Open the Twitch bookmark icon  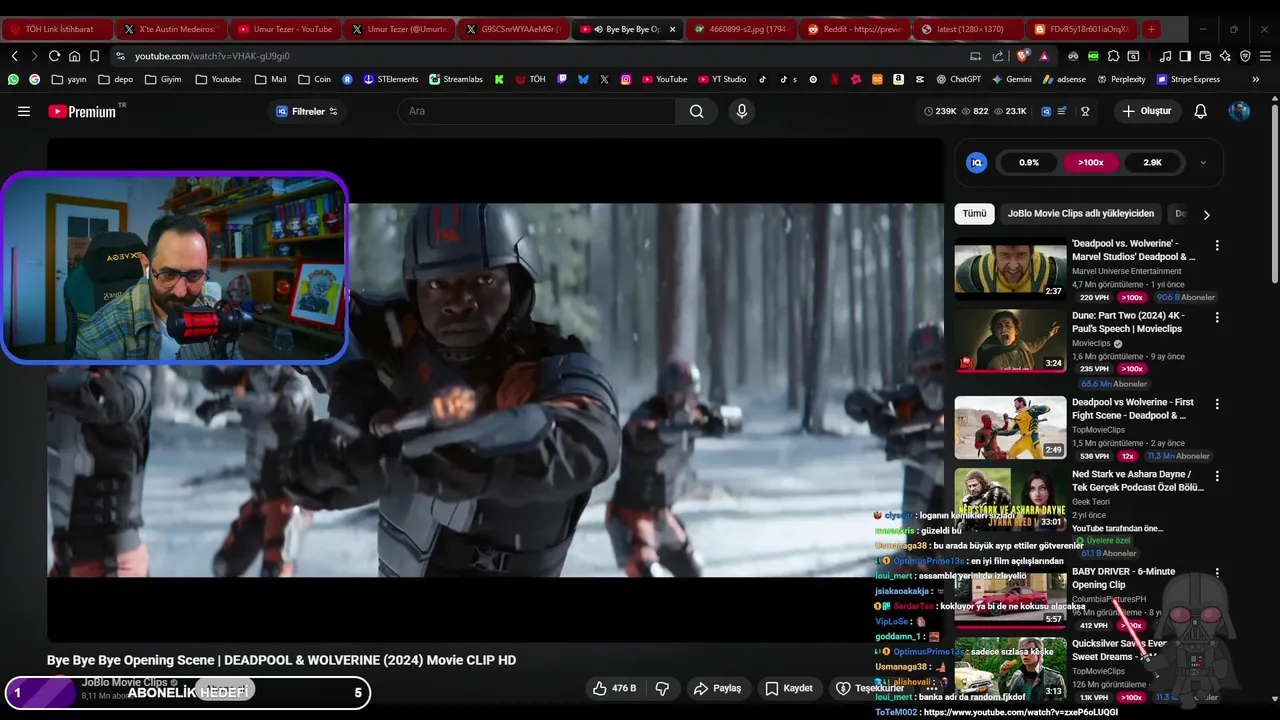(562, 79)
